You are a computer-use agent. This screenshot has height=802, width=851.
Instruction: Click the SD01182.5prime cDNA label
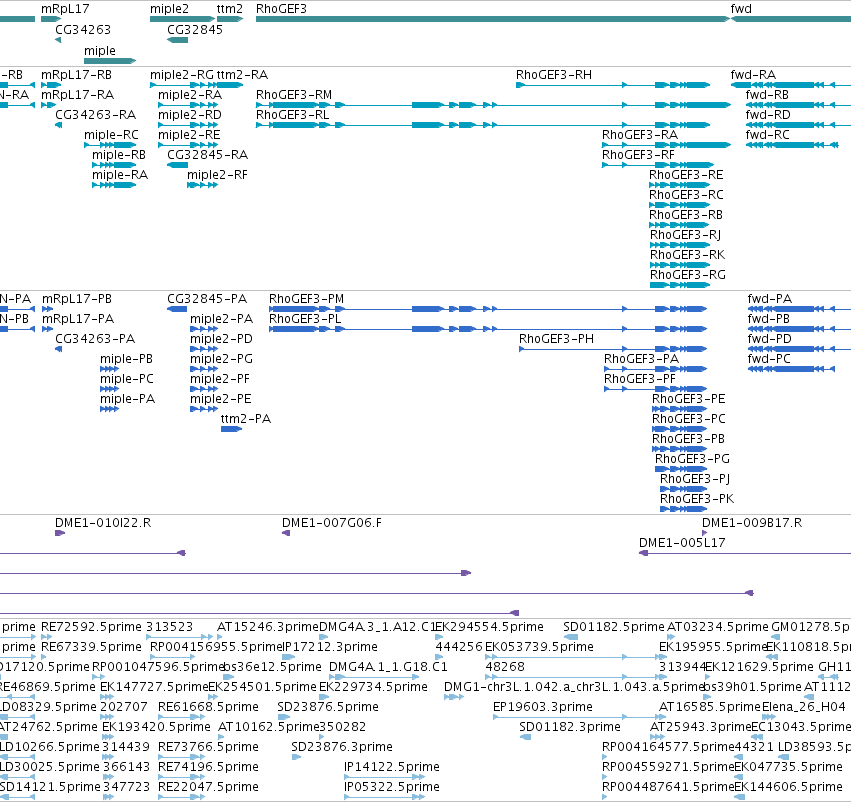(x=614, y=627)
